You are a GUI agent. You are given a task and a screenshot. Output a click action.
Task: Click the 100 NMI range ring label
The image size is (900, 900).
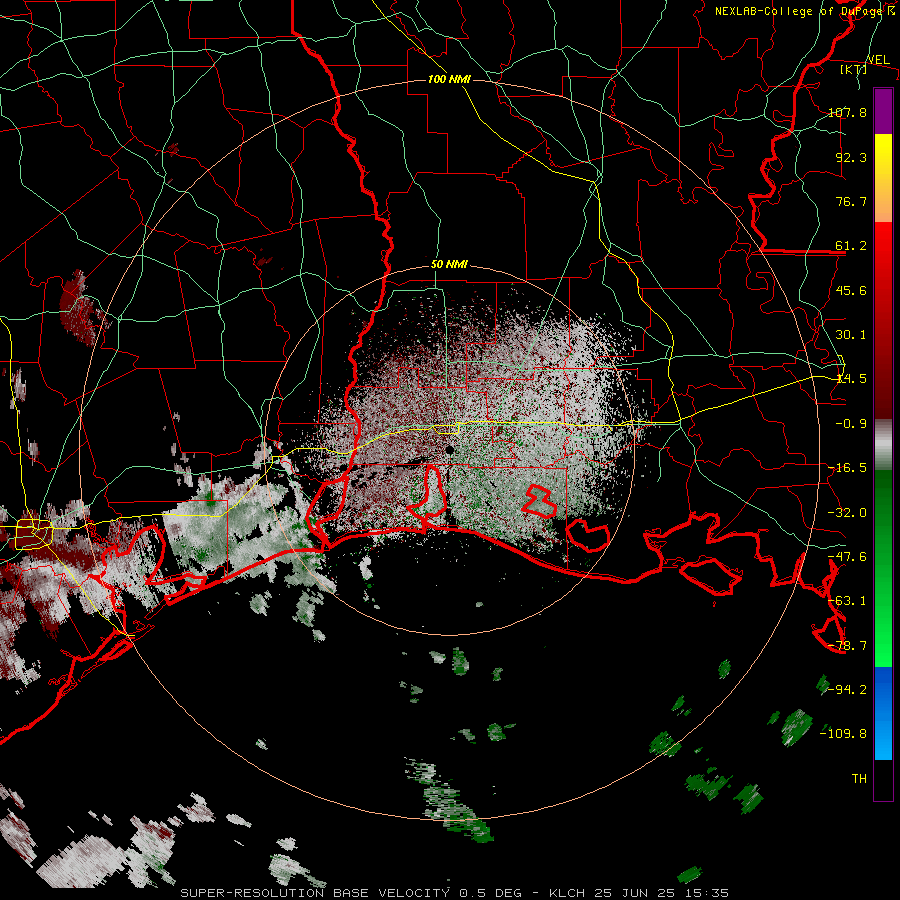(449, 79)
